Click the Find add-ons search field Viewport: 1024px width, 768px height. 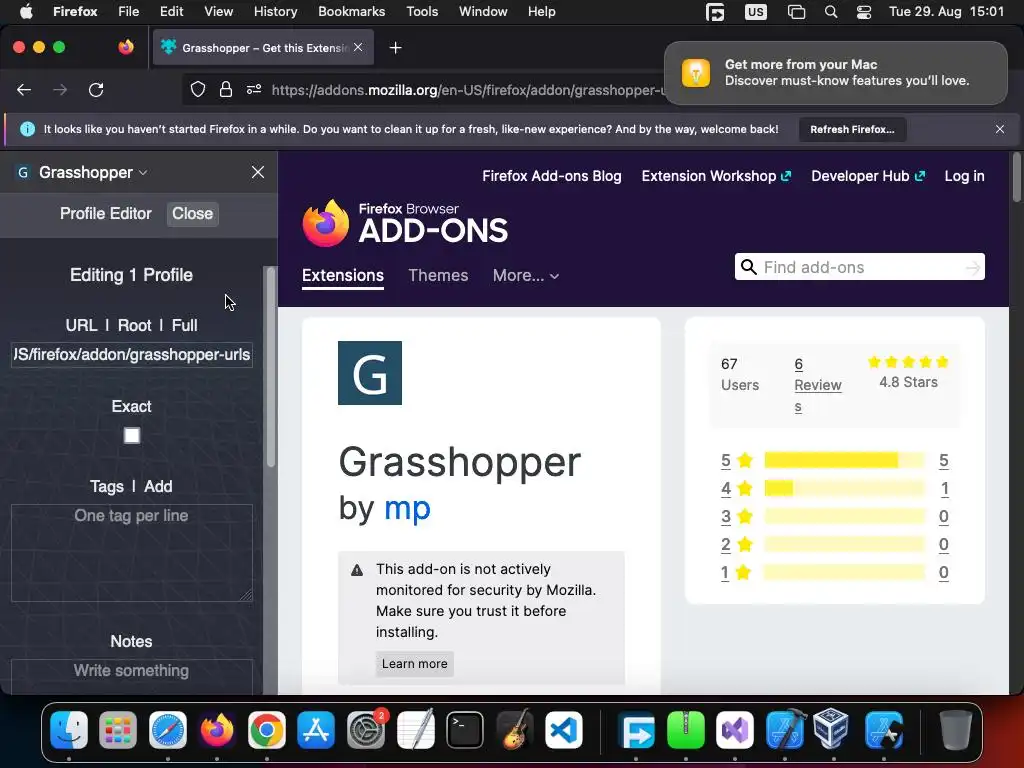coord(859,267)
